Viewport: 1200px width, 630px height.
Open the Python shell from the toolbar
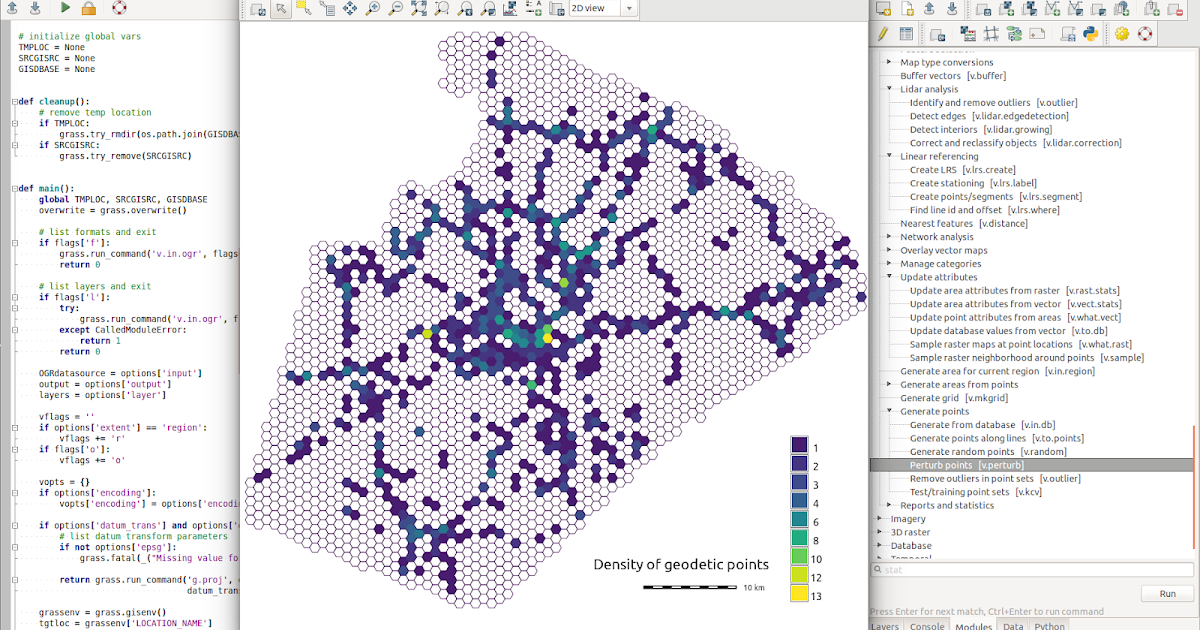tap(1089, 33)
